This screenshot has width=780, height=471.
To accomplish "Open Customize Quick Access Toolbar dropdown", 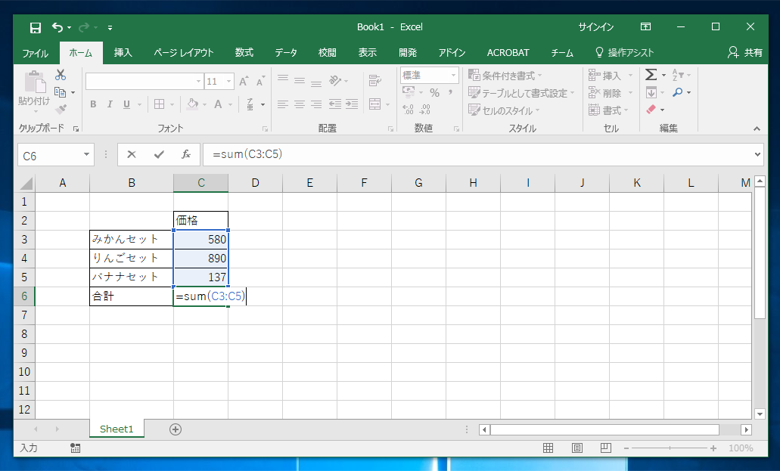I will click(110, 28).
